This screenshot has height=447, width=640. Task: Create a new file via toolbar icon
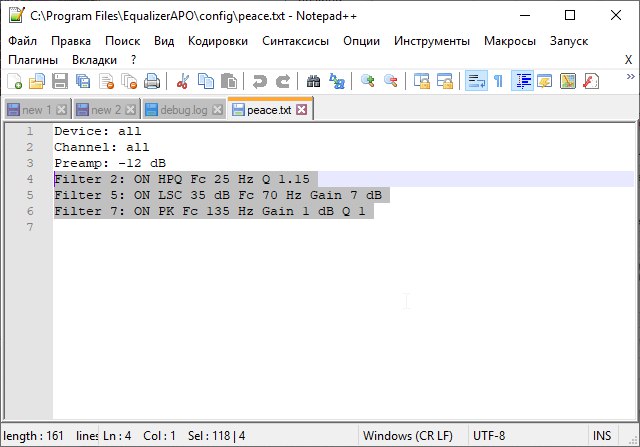(x=15, y=81)
